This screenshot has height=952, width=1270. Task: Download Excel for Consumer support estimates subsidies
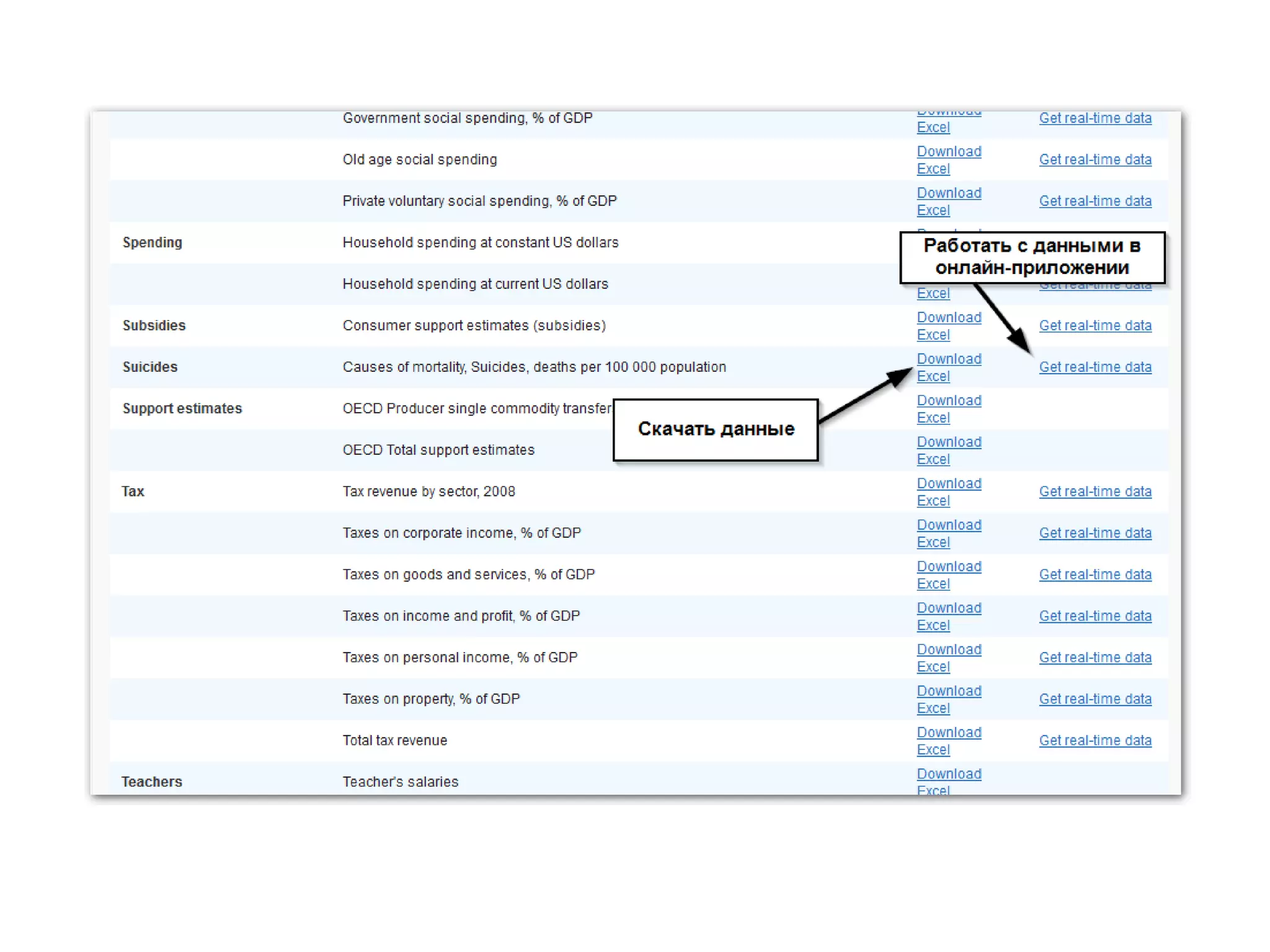[x=948, y=318]
